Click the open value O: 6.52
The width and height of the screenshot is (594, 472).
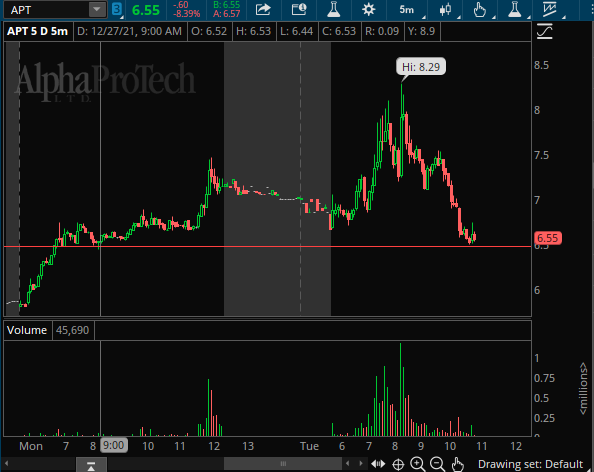[209, 31]
